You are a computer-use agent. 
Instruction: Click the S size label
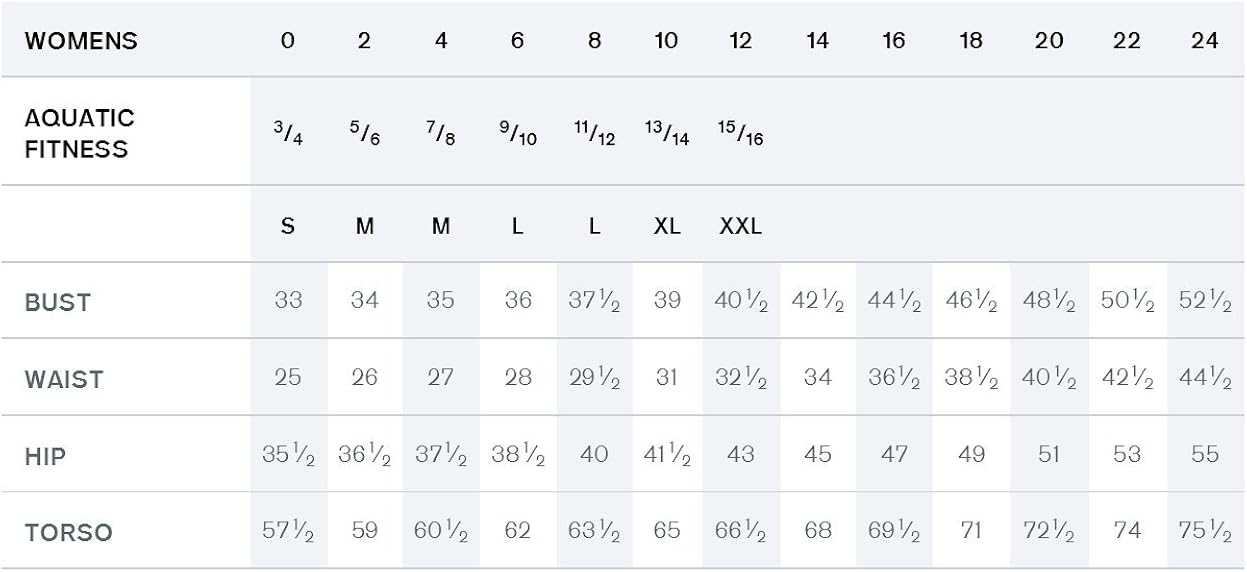(x=288, y=226)
